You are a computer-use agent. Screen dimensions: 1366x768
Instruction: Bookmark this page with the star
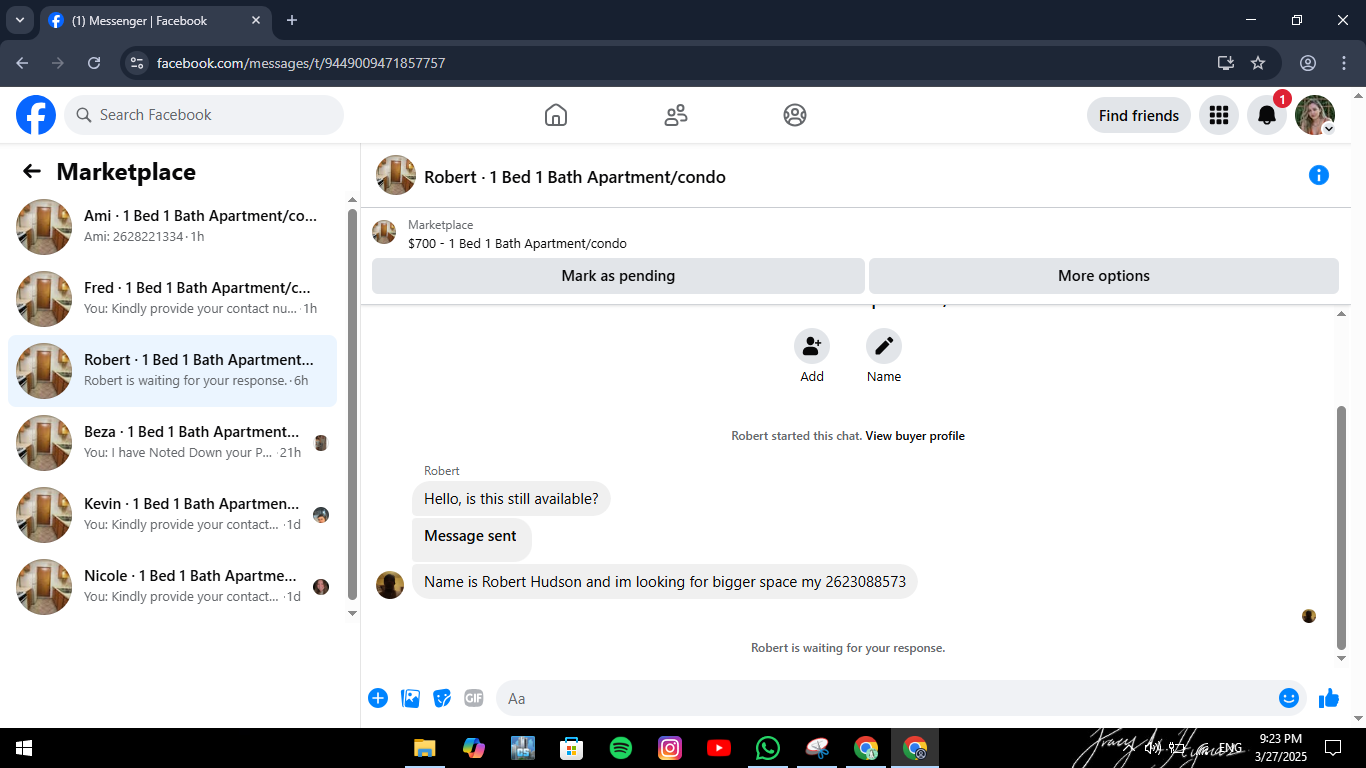point(1258,63)
